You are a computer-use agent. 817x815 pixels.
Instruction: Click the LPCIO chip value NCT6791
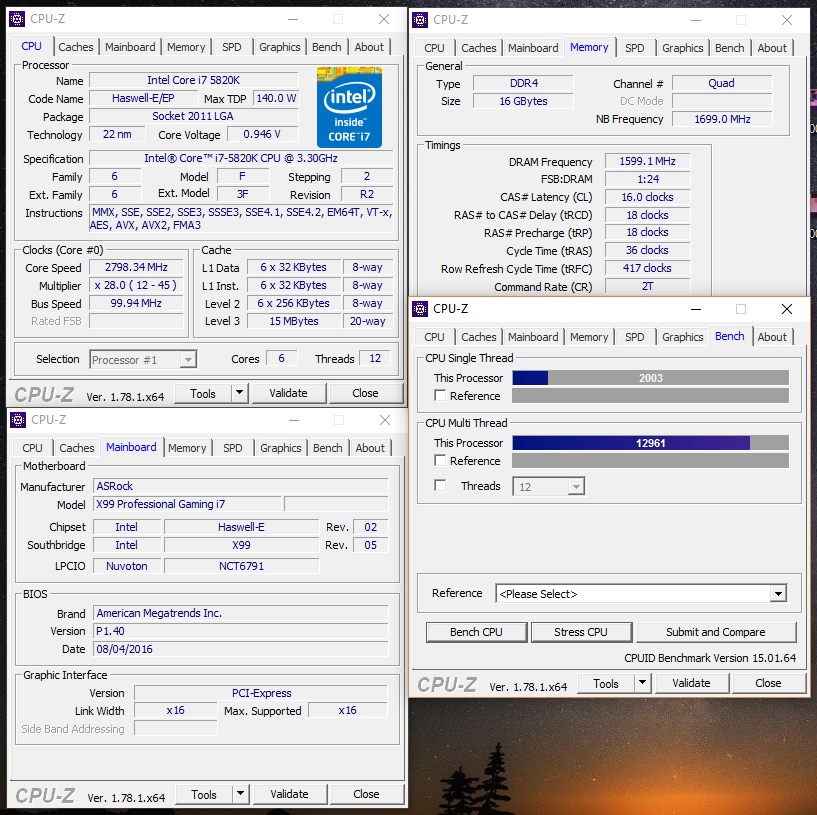tap(242, 566)
